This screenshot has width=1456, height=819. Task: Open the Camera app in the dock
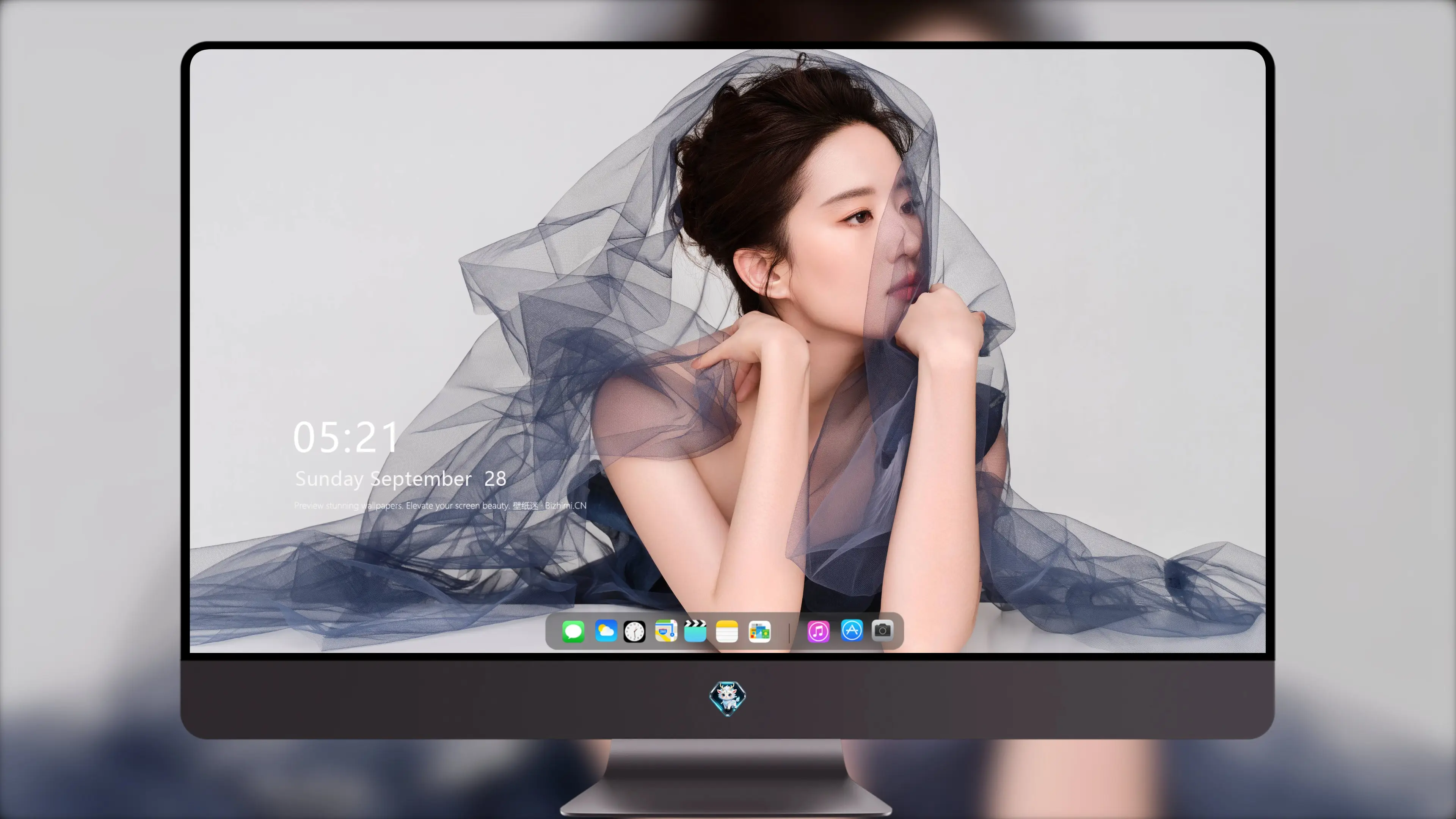[882, 630]
